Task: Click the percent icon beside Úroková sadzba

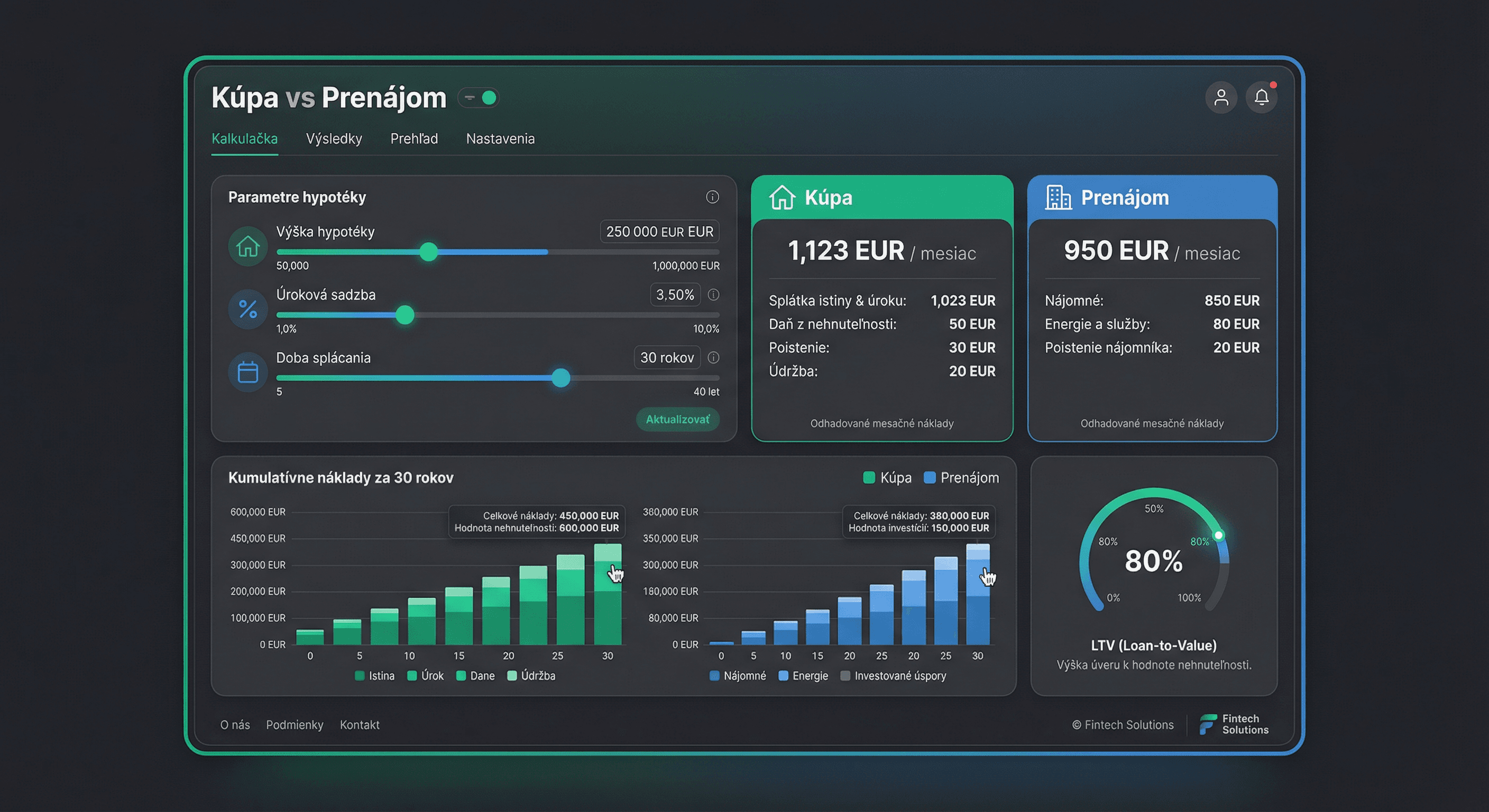Action: click(x=248, y=309)
